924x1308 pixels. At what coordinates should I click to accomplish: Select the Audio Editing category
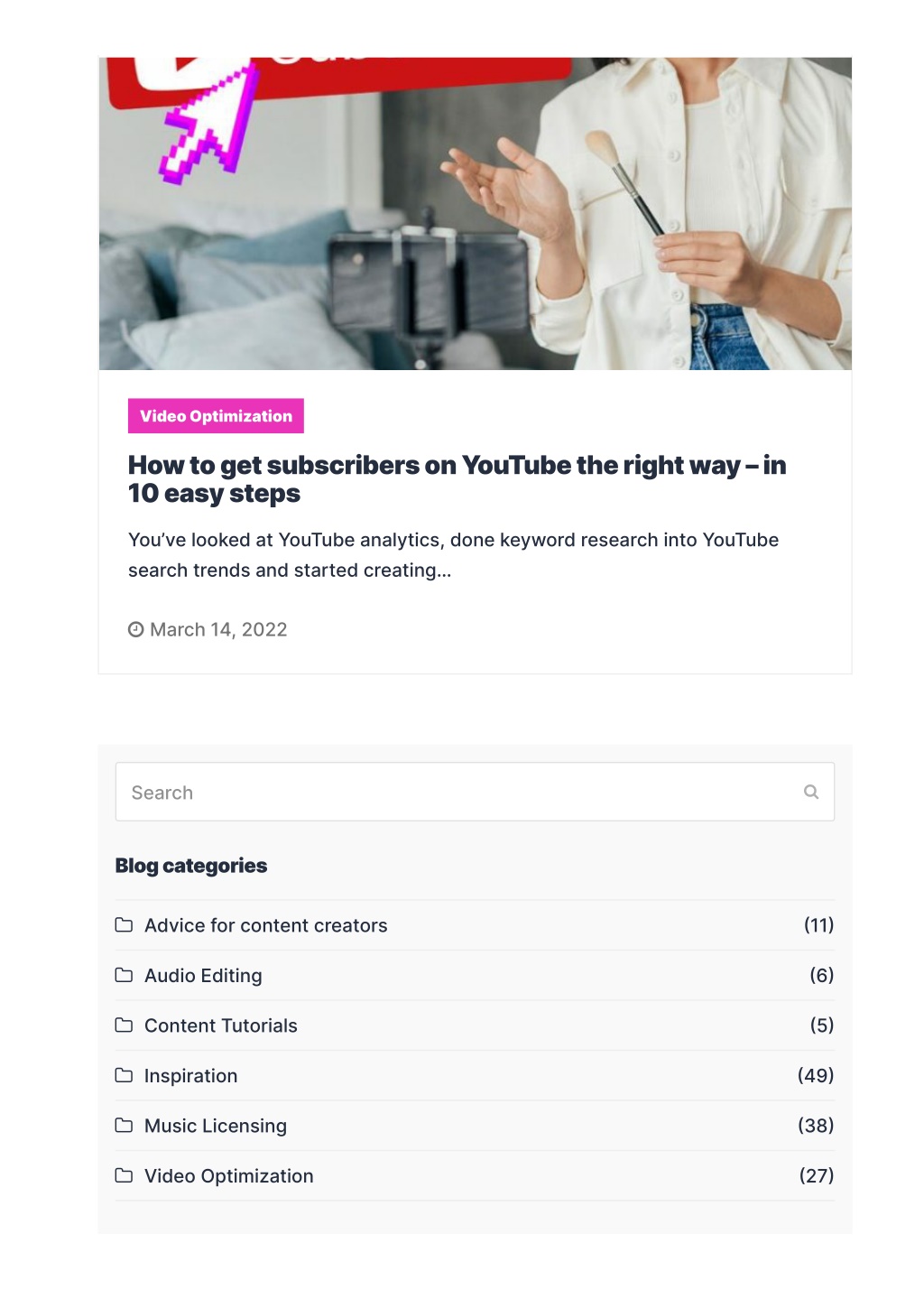[203, 975]
